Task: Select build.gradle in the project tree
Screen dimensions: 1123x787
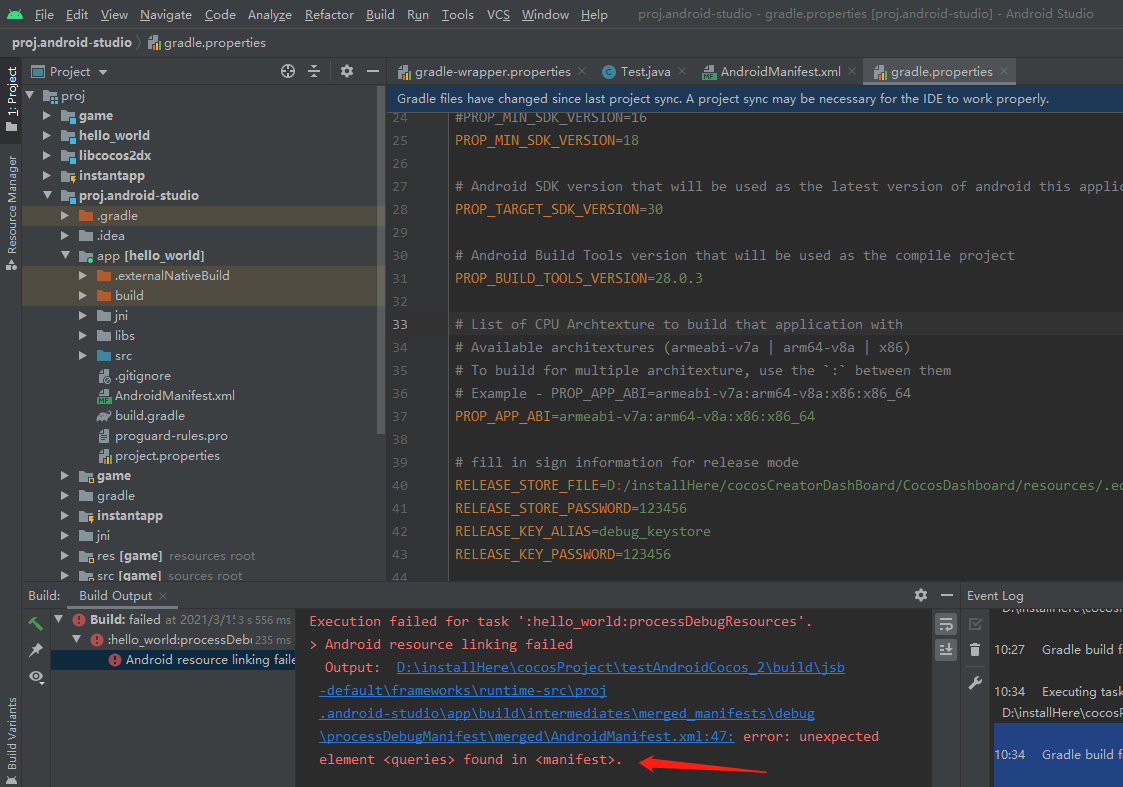Action: point(149,416)
